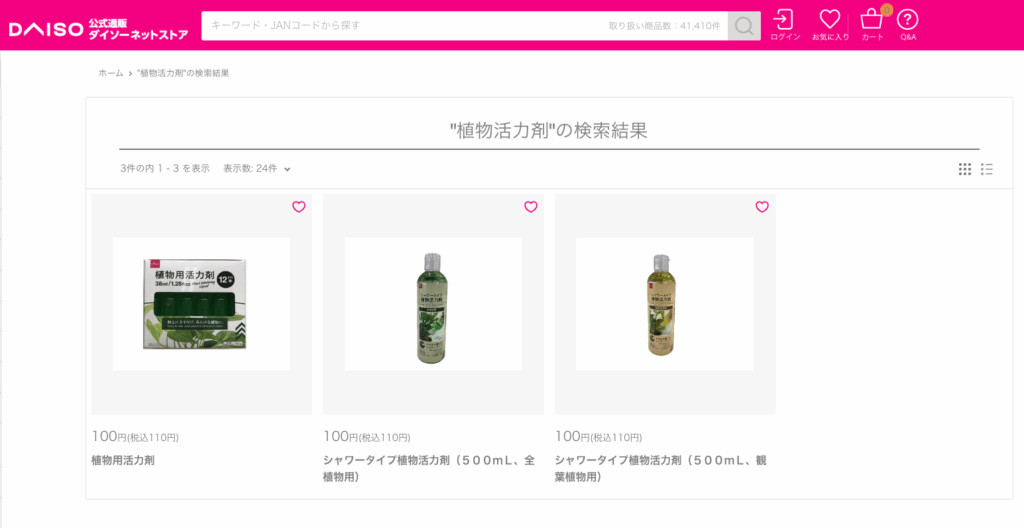Click the magnifying glass search button
Viewport: 1024px width, 528px height.
click(744, 25)
